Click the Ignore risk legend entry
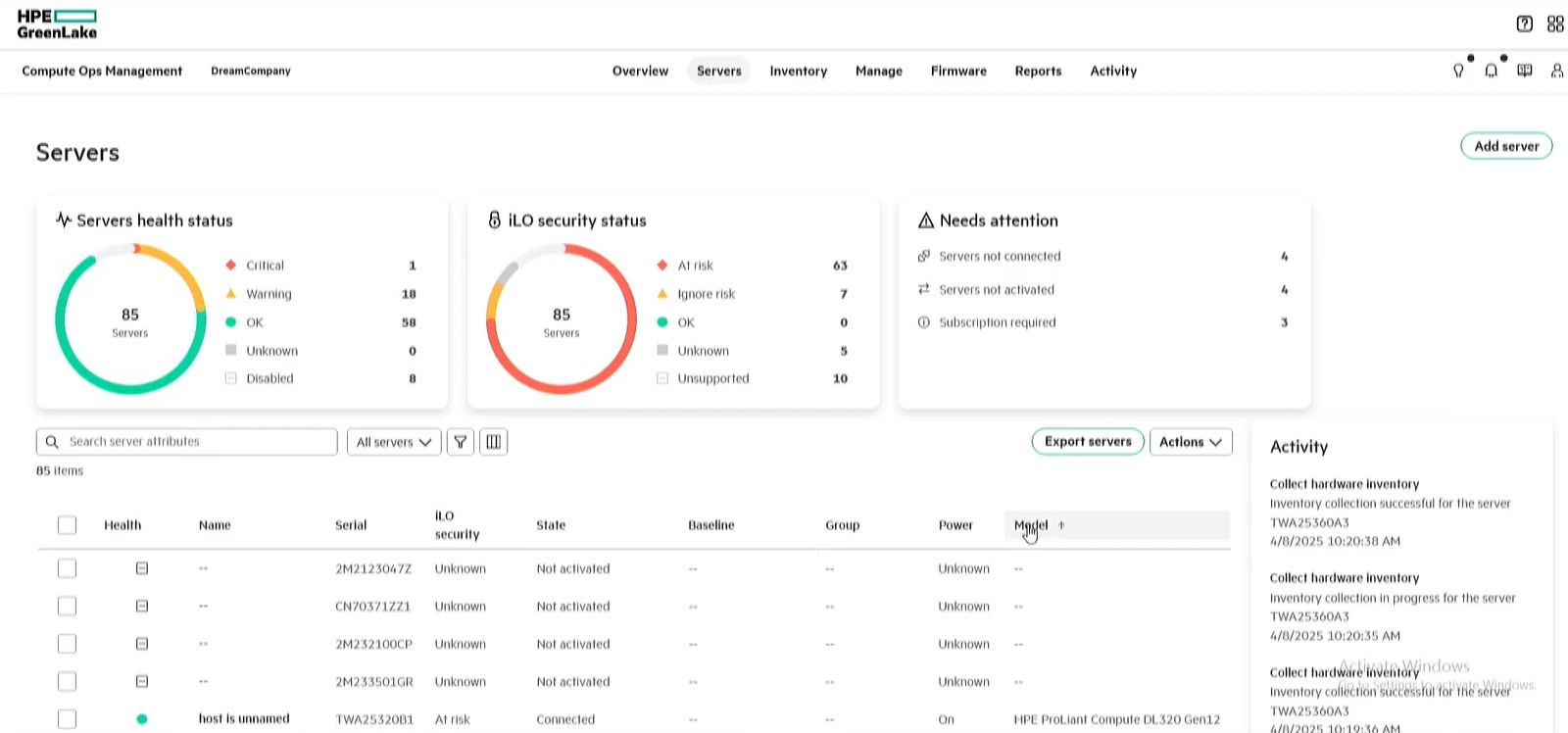This screenshot has height=733, width=1568. click(706, 294)
